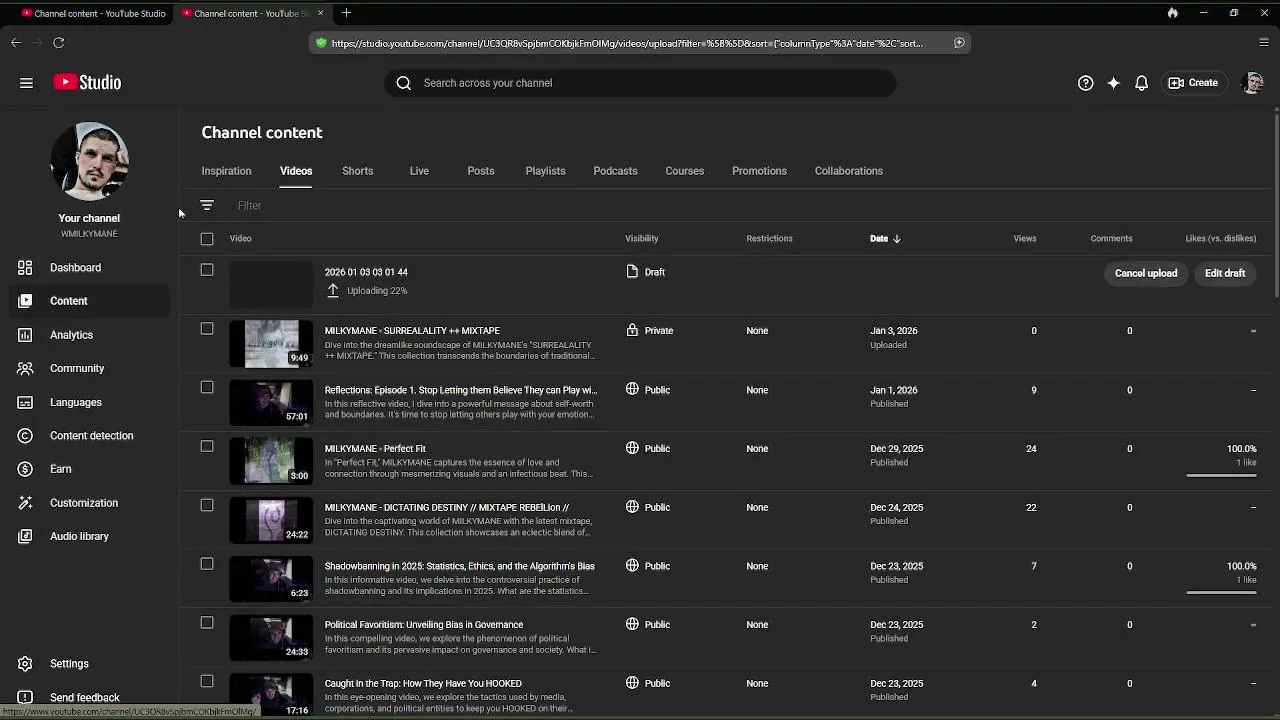The height and width of the screenshot is (720, 1280).
Task: Click the Content detection copyright icon
Action: point(25,436)
